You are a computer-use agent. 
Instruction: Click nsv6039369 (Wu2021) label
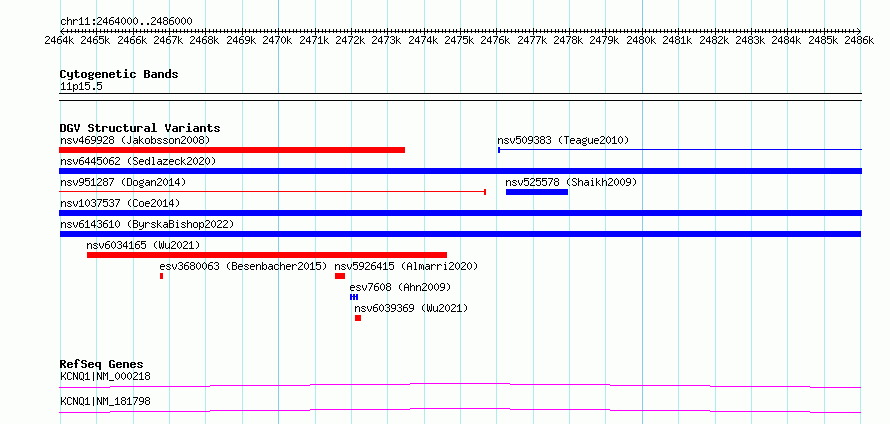(412, 308)
